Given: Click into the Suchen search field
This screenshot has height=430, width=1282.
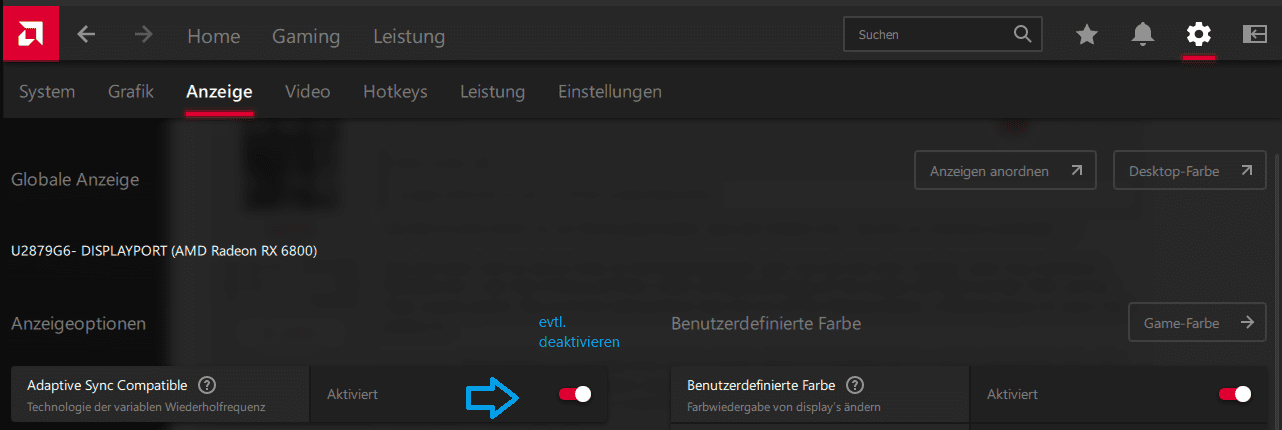Looking at the screenshot, I should pos(943,34).
